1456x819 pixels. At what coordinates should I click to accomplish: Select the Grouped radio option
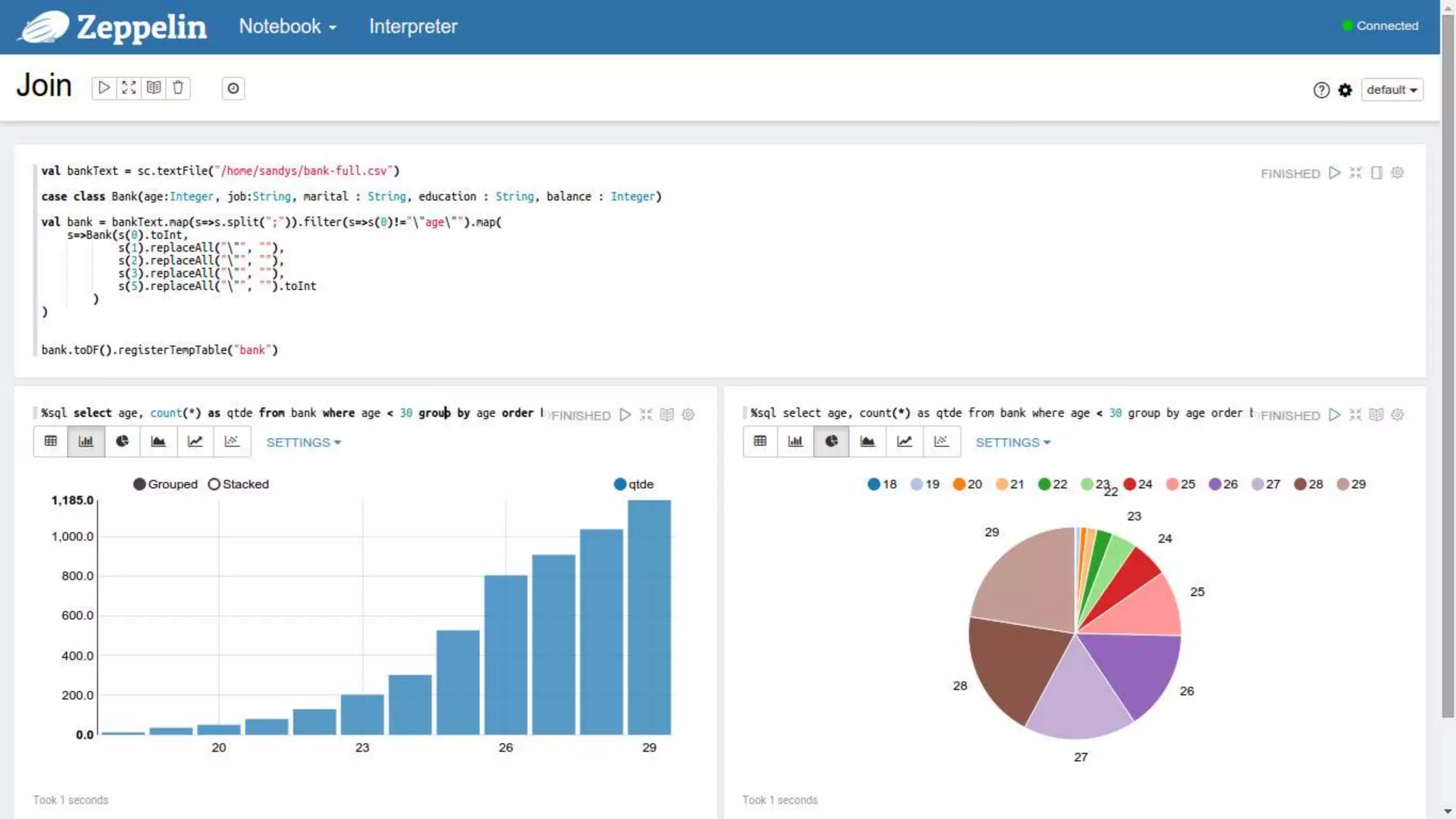(x=140, y=484)
